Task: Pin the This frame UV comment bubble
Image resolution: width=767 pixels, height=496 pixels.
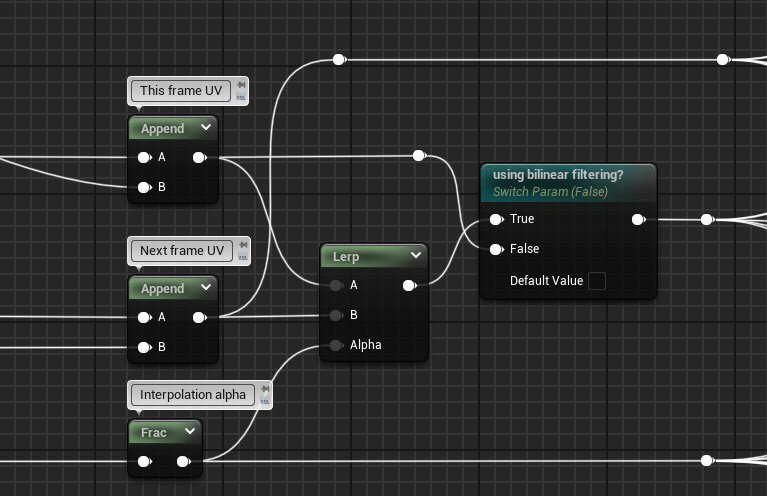Action: click(241, 85)
